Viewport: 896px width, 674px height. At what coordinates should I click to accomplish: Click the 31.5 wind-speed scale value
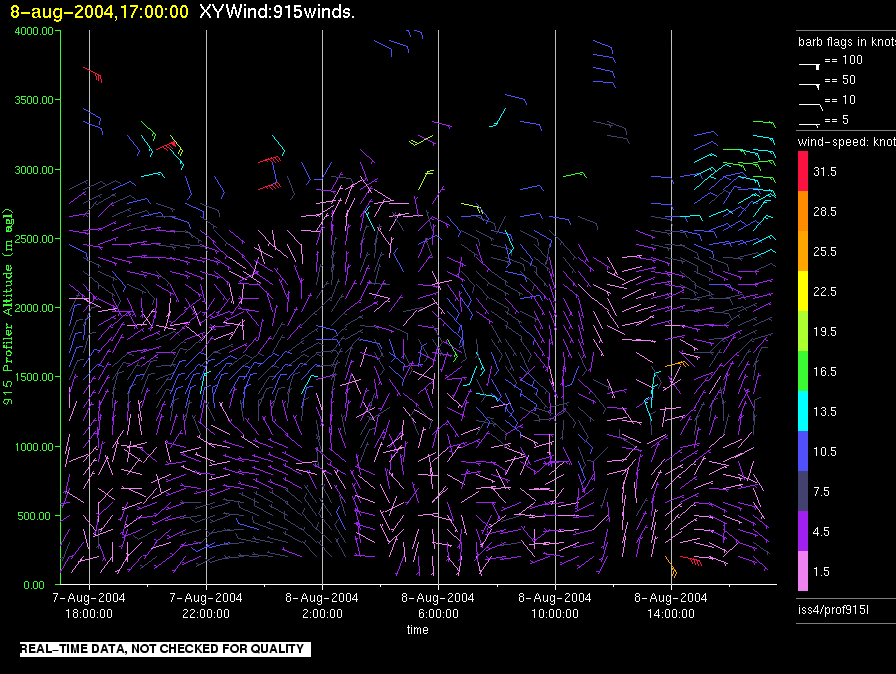[825, 172]
